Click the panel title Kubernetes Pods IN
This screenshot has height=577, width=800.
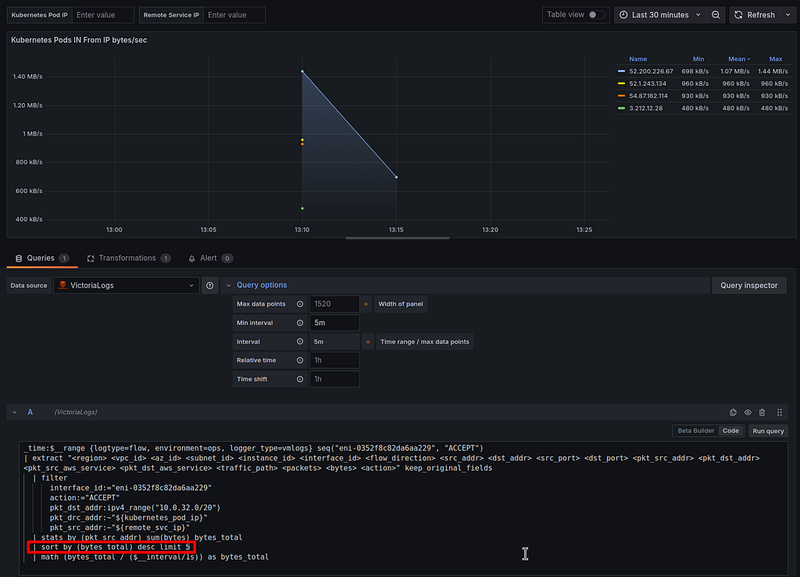click(79, 40)
